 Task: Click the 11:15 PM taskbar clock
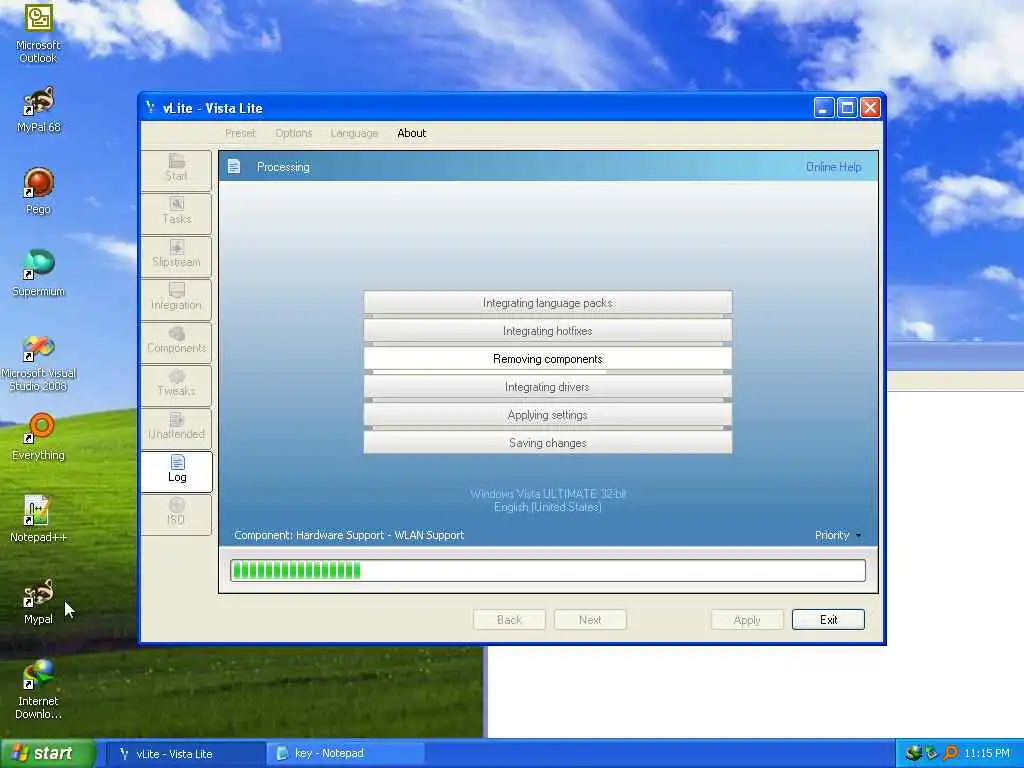pyautogui.click(x=987, y=754)
